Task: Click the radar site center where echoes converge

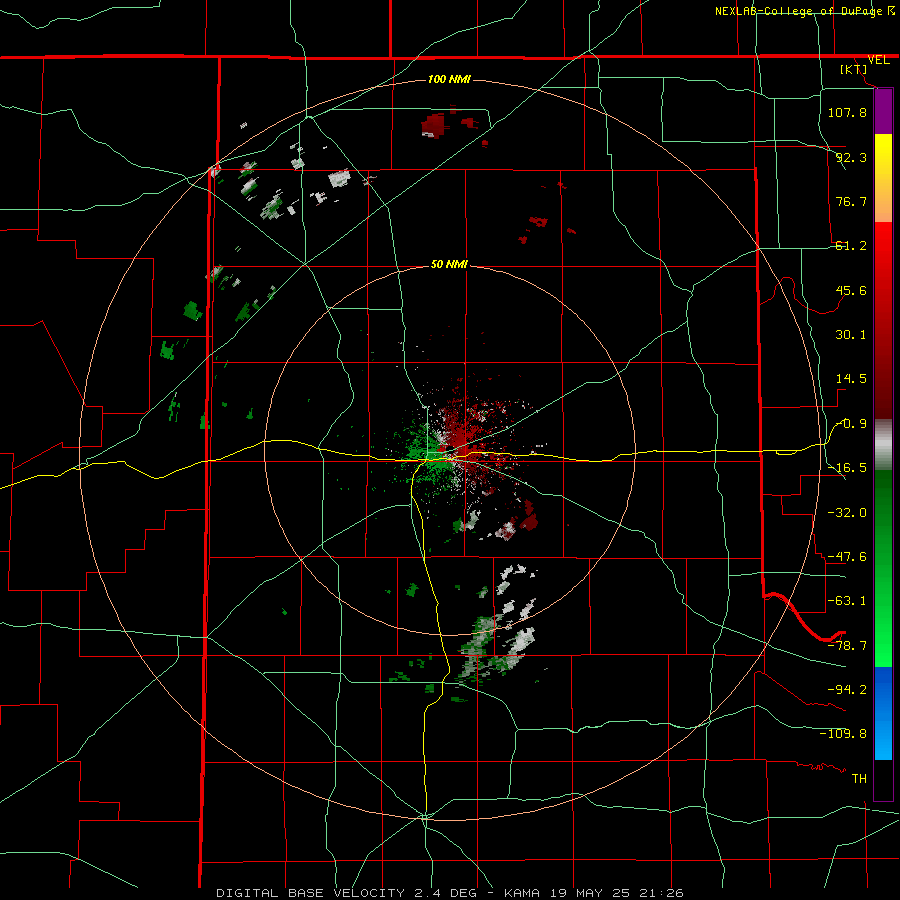Action: click(449, 449)
